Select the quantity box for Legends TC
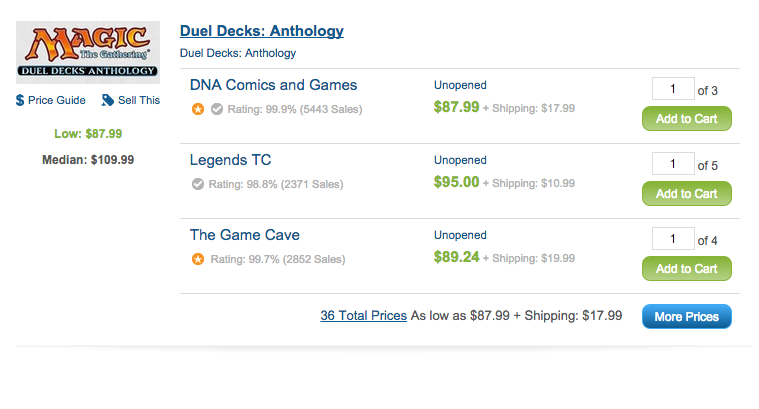This screenshot has width=759, height=409. click(673, 164)
